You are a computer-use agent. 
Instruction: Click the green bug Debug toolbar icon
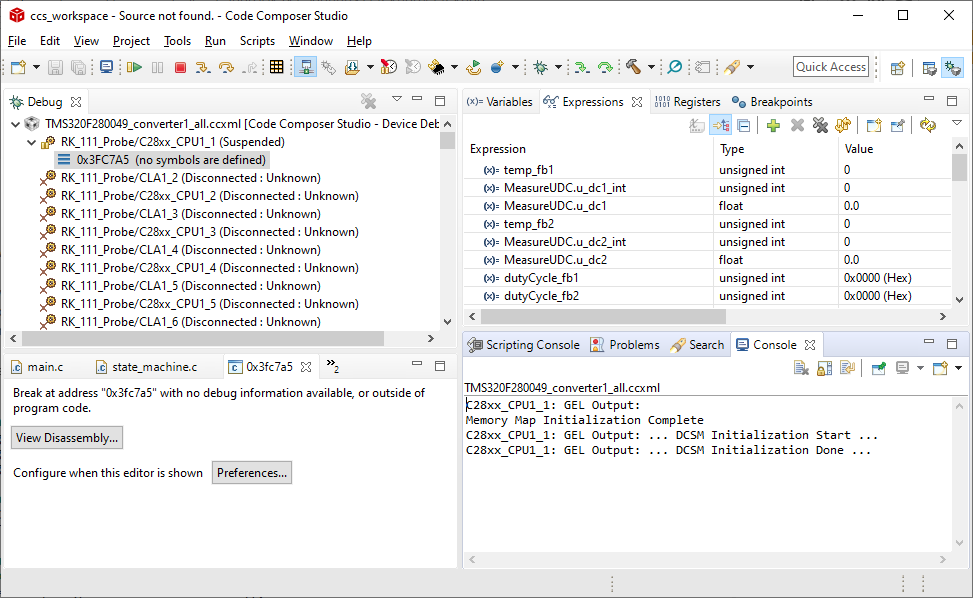540,67
